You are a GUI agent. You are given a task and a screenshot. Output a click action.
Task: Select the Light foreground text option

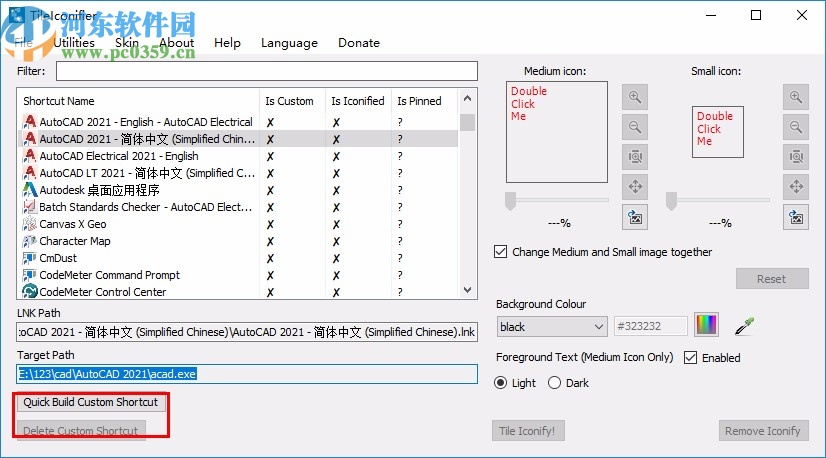[x=500, y=383]
